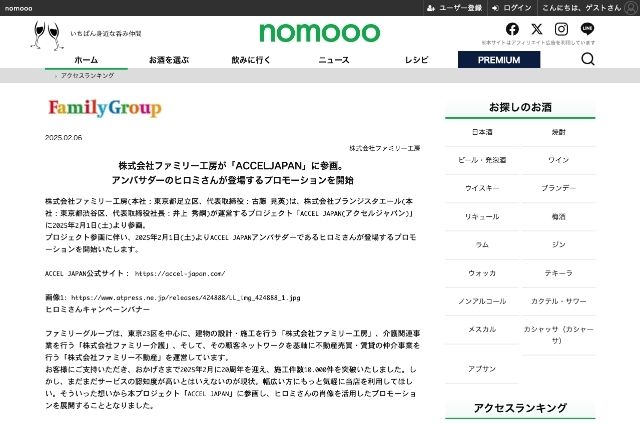Viewport: 640px width, 427px height.
Task: Click アクセスランキング breadcrumb link
Action: 87,76
